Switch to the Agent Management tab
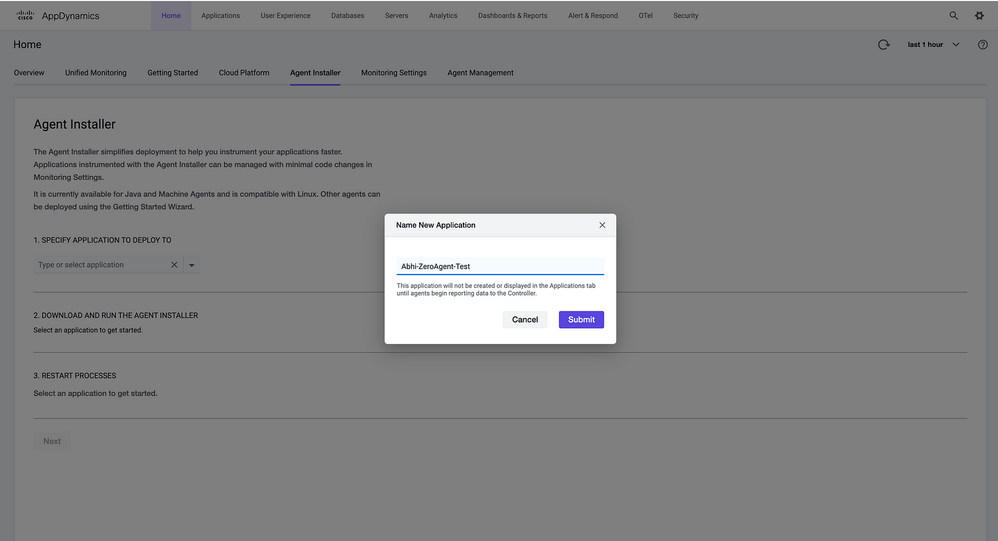Image resolution: width=998 pixels, height=541 pixels. [480, 73]
